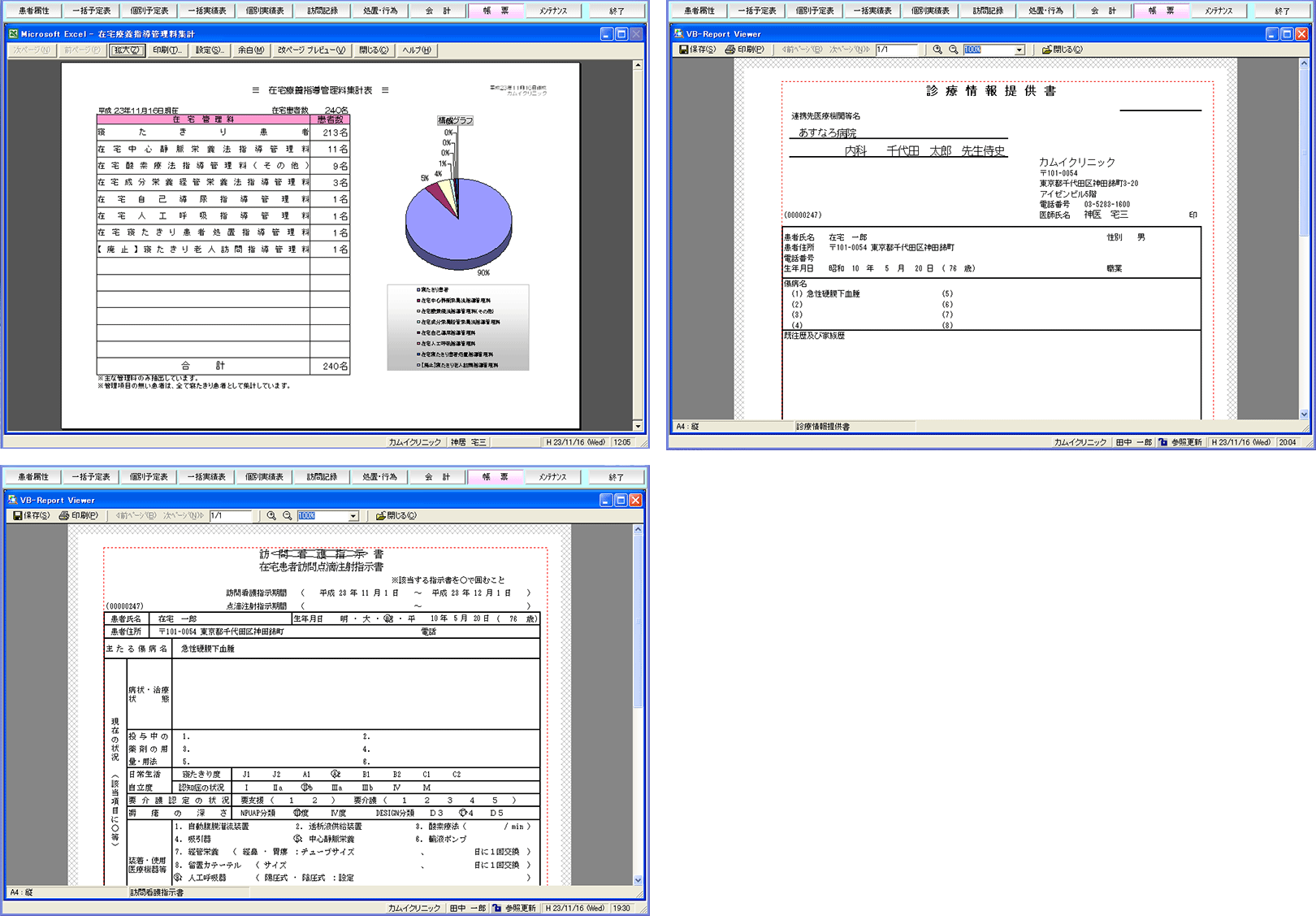Maximize the Microsoft Excel preview window
The image size is (1316, 916).
point(621,34)
